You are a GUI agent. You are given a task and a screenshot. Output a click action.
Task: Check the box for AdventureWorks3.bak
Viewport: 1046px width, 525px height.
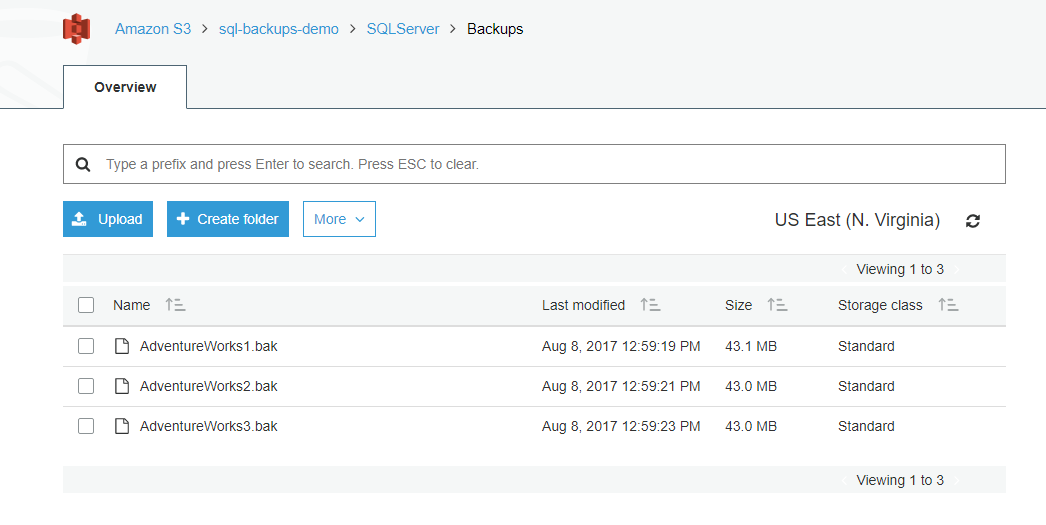tap(86, 426)
